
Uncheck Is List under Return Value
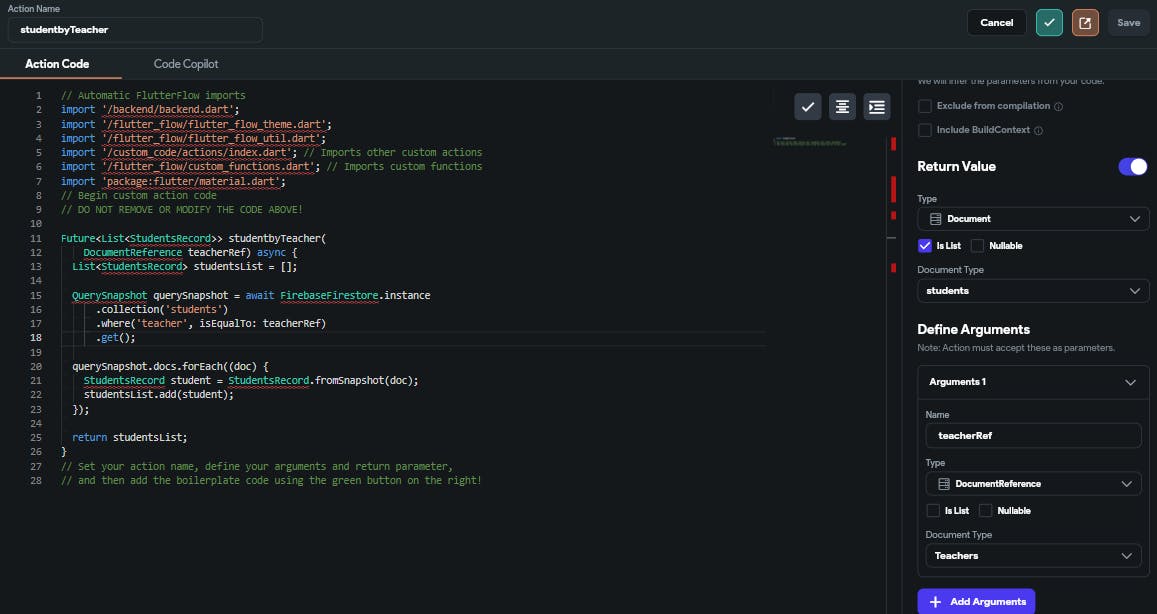[x=925, y=246]
